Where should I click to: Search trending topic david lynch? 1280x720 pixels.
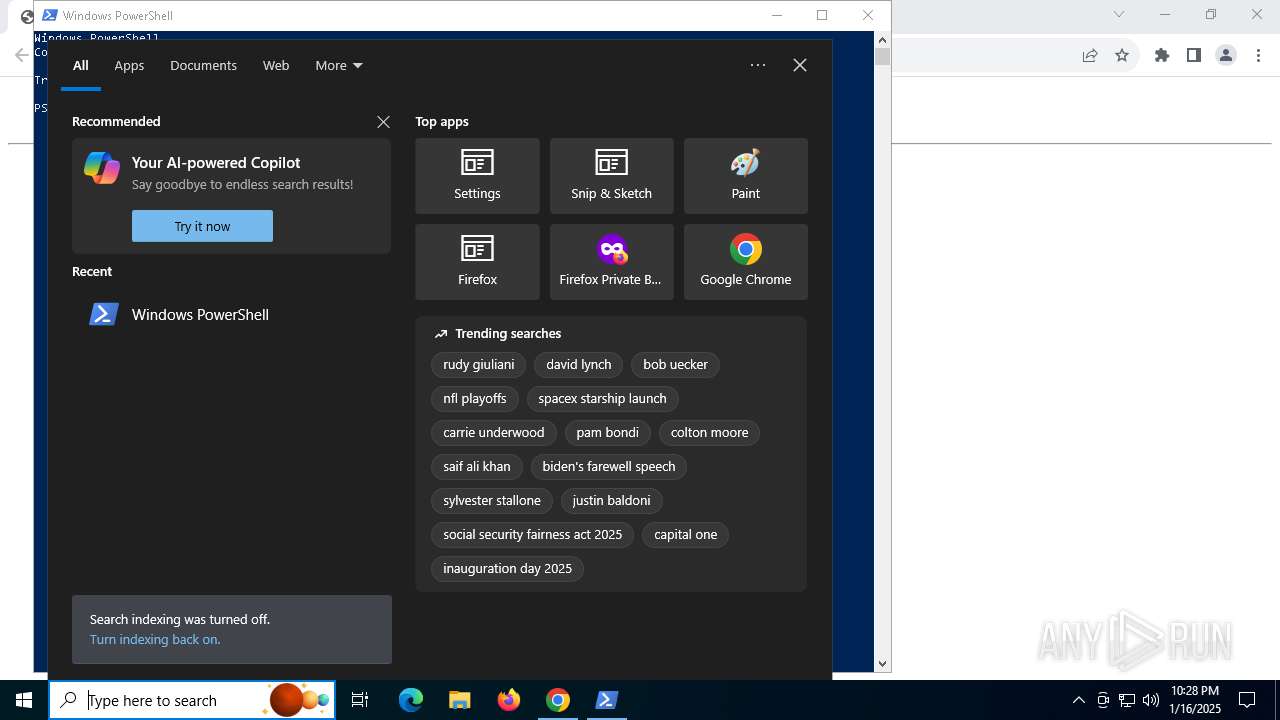coord(579,365)
